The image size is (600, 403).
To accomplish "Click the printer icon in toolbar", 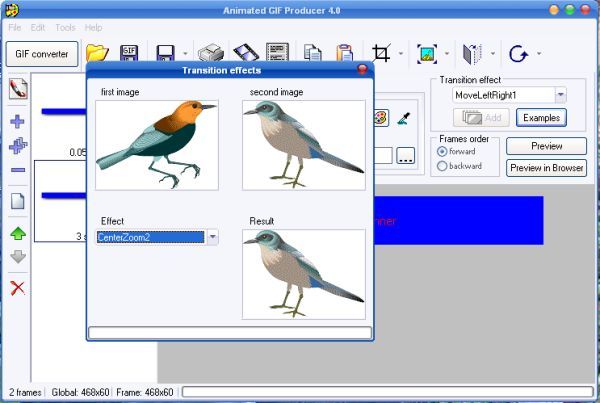I will 211,53.
